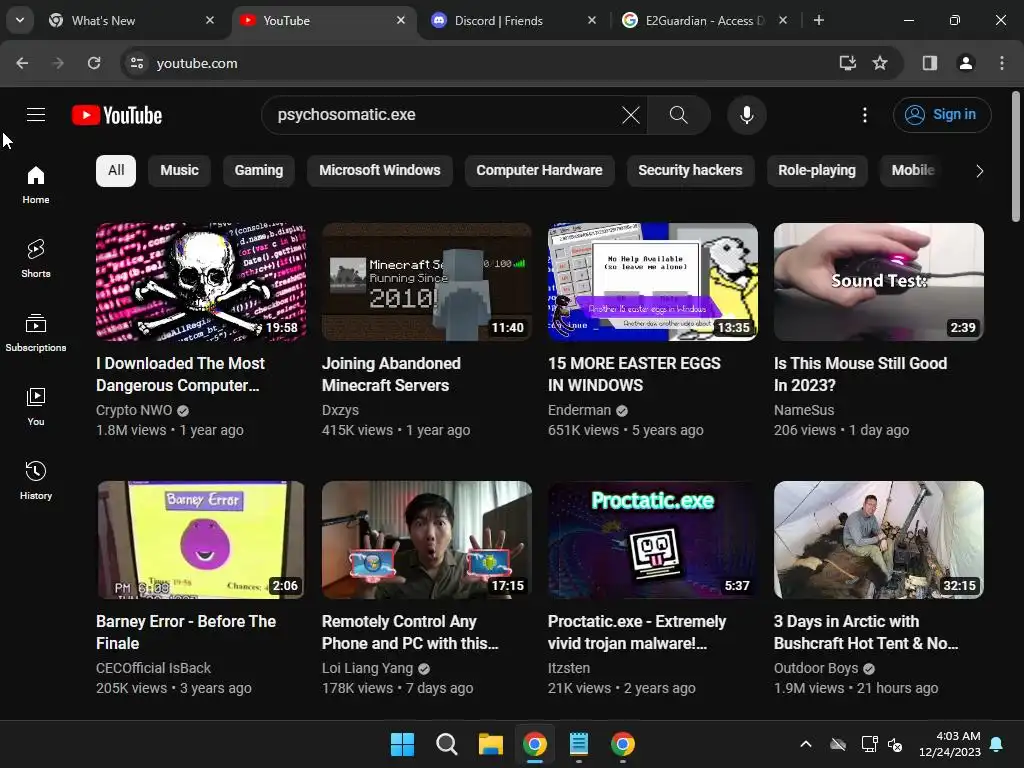Clear the search box with the X icon

tap(631, 115)
